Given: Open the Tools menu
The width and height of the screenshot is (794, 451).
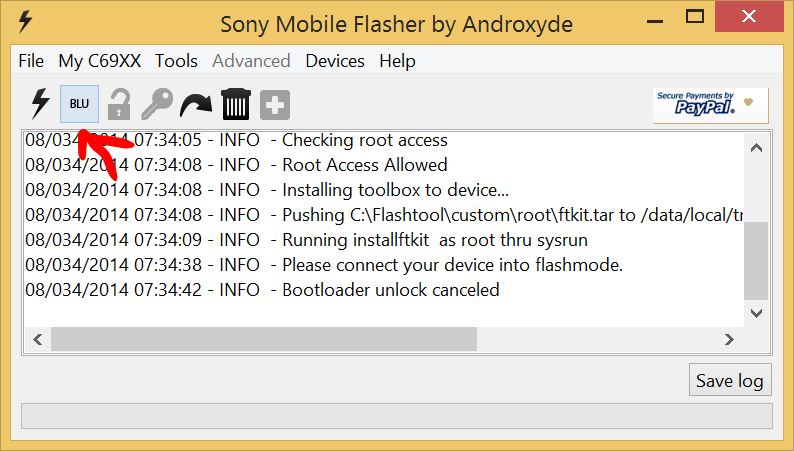Looking at the screenshot, I should point(176,61).
